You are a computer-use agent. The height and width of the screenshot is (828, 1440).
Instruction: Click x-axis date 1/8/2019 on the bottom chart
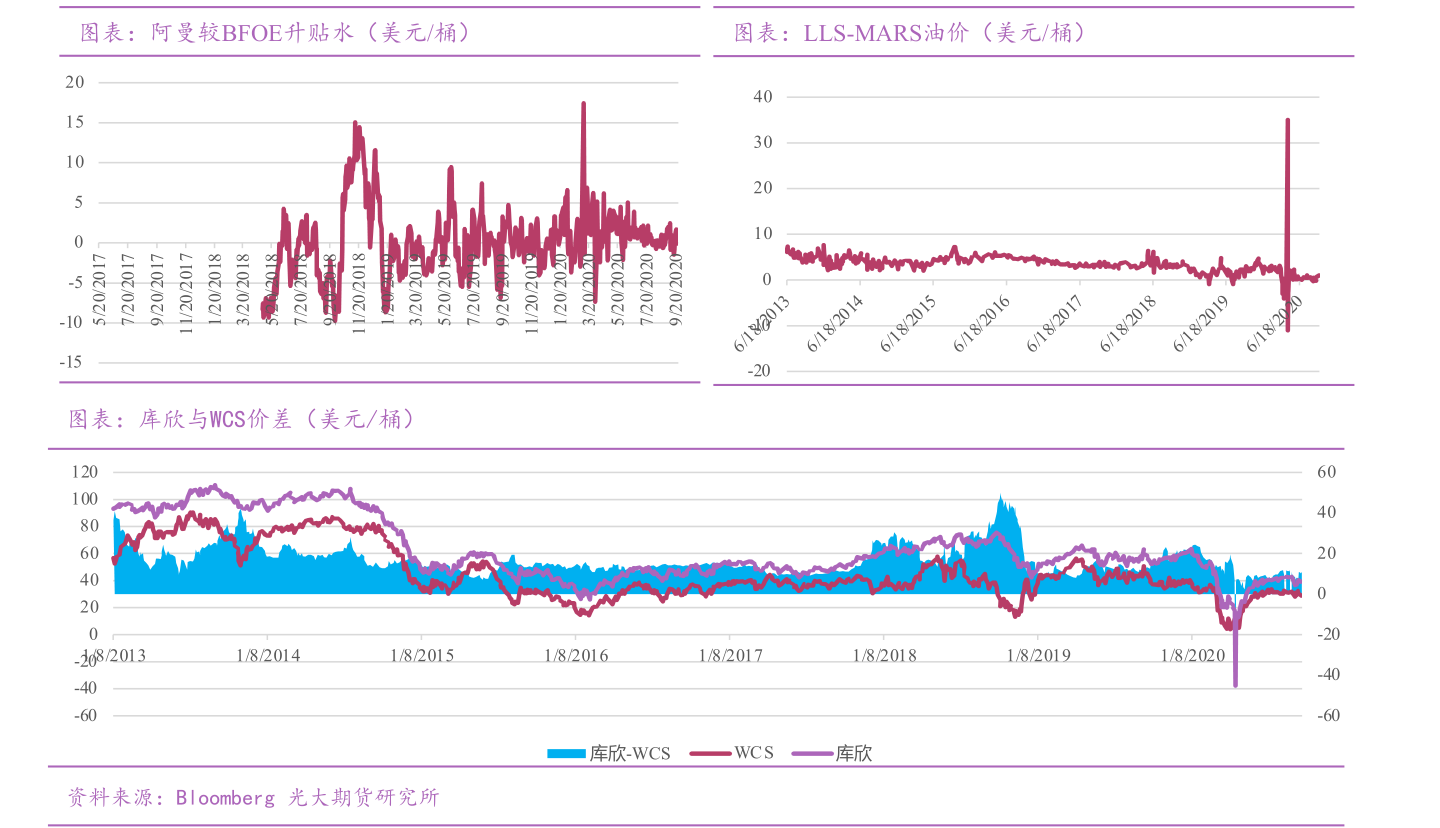[x=1038, y=655]
